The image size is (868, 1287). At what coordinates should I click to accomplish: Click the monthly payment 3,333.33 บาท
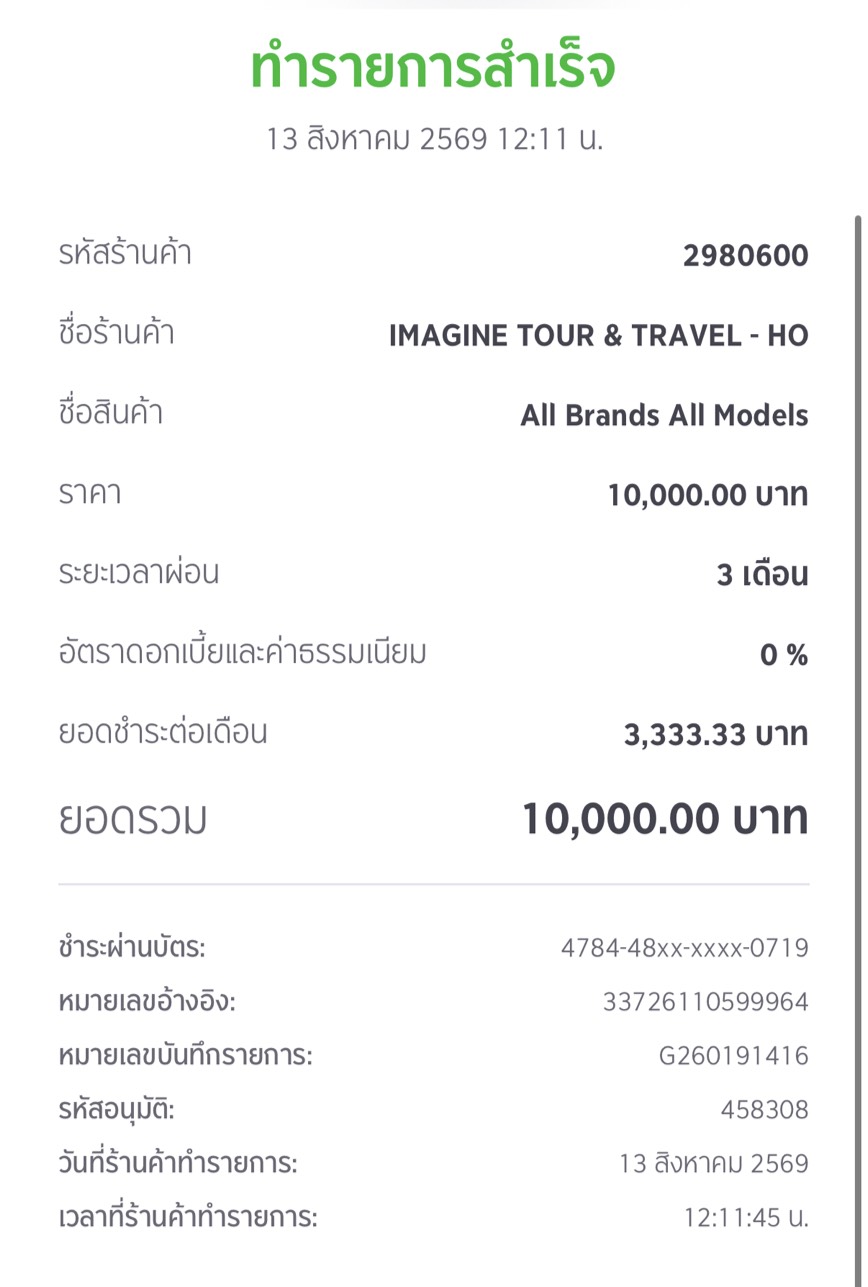716,735
